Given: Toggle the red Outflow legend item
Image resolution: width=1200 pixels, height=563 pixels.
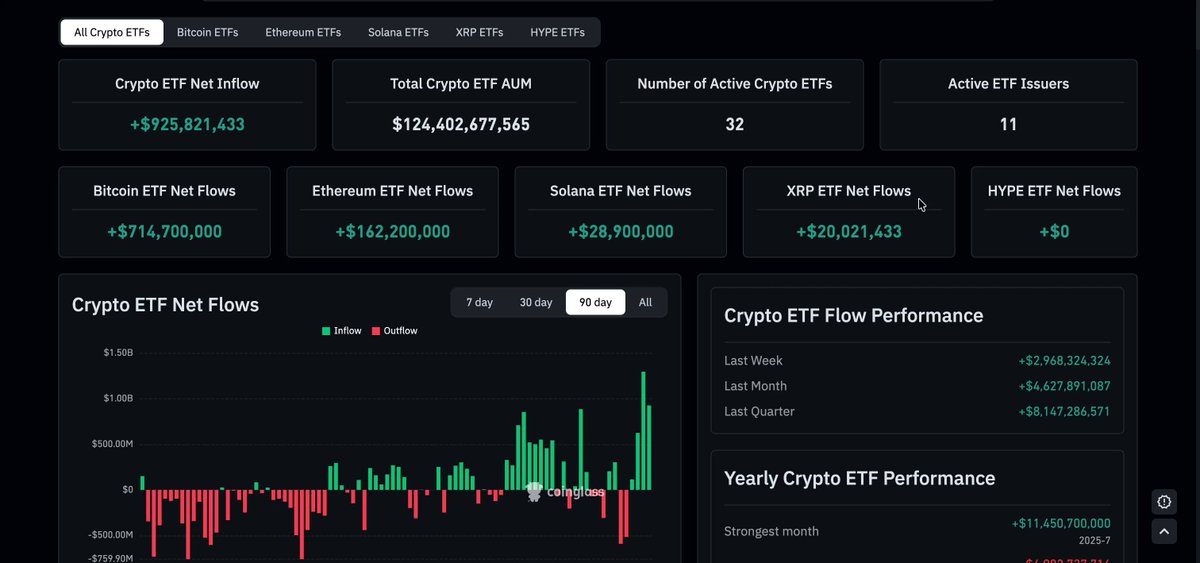Looking at the screenshot, I should pyautogui.click(x=395, y=331).
